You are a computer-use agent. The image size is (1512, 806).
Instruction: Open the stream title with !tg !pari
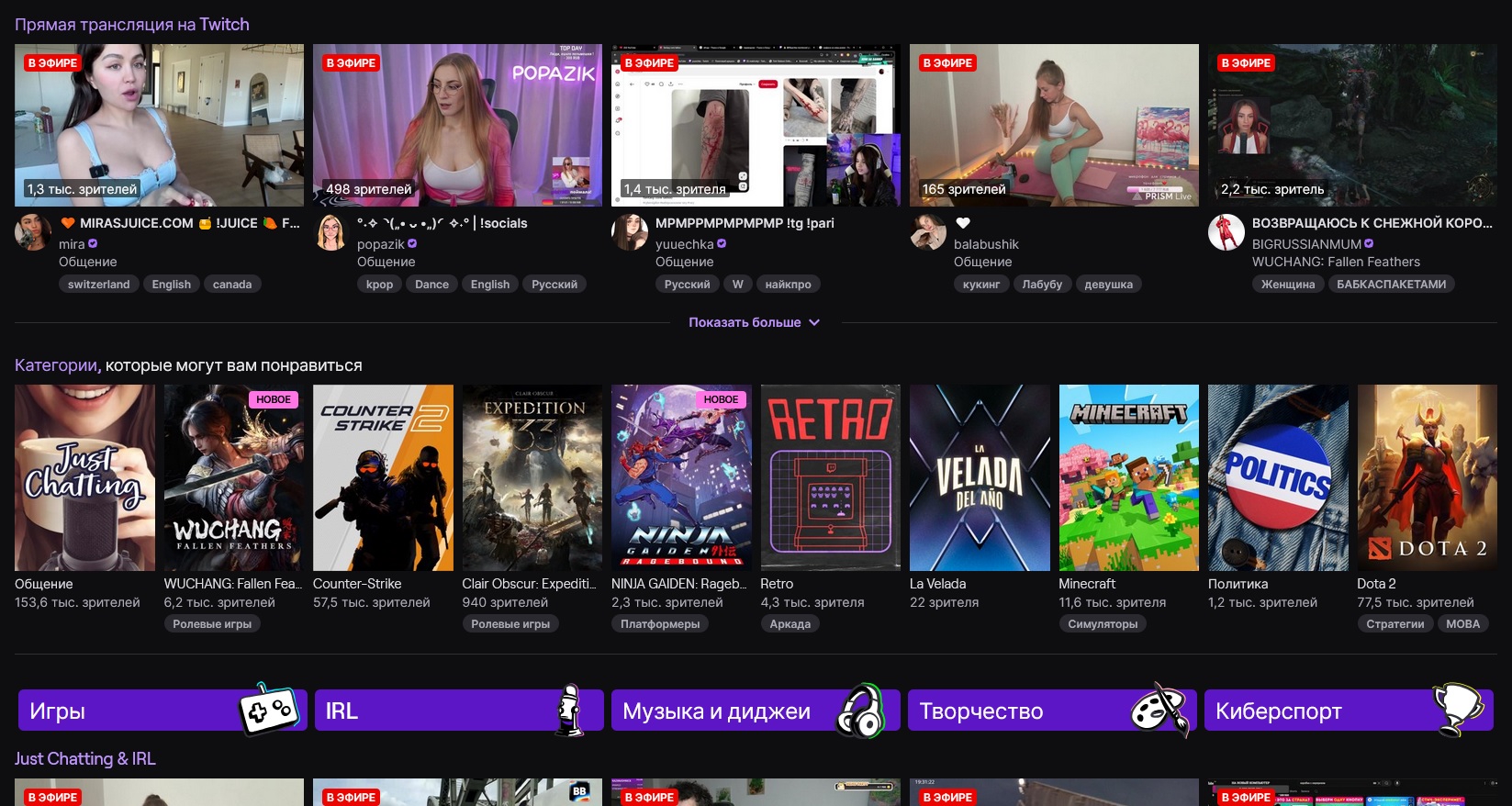coord(745,223)
